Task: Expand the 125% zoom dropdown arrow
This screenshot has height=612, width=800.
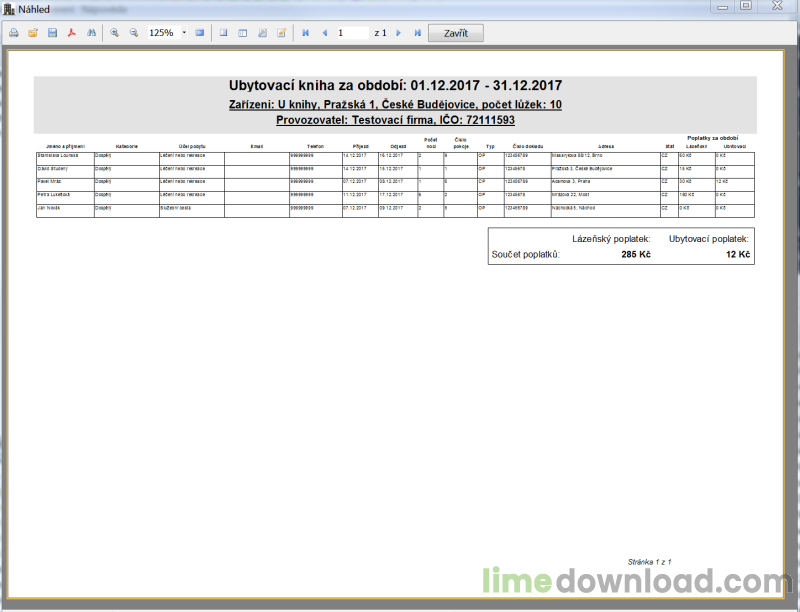Action: click(x=184, y=33)
